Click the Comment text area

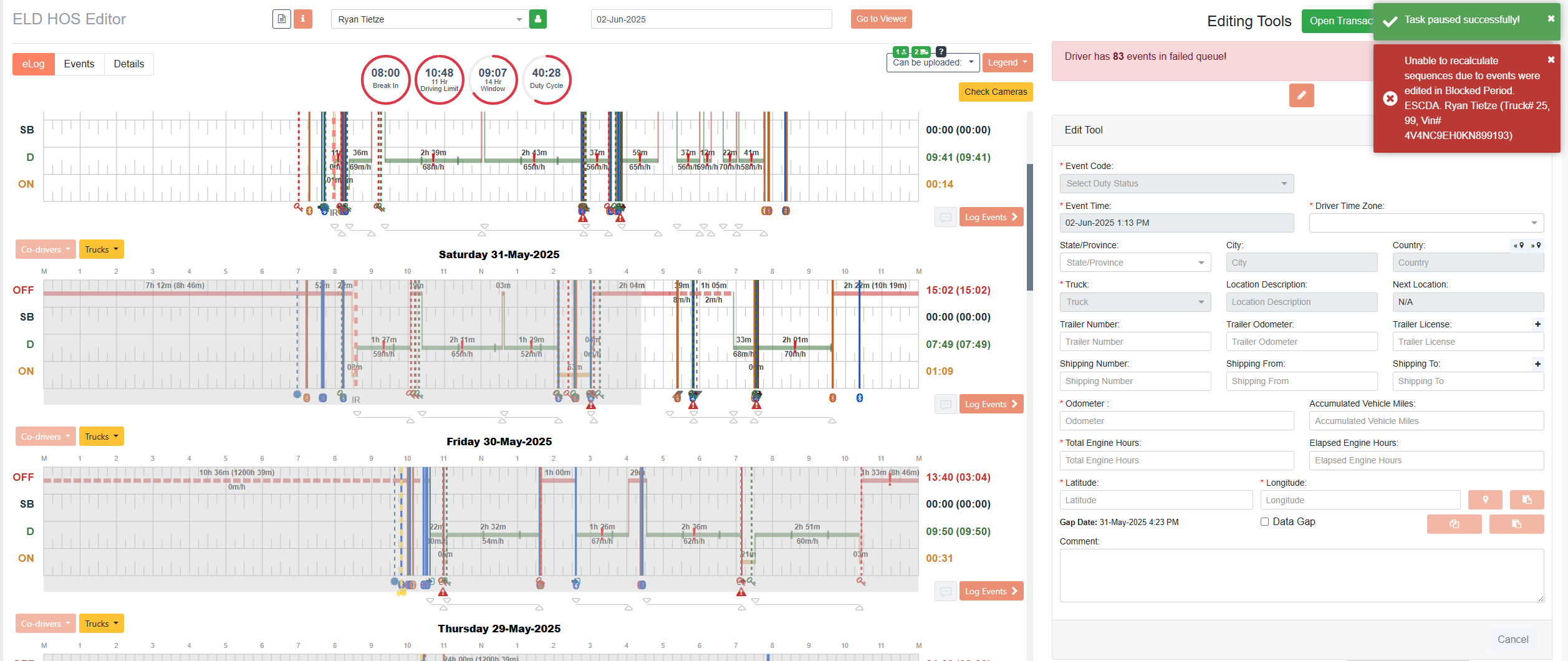[x=1302, y=576]
